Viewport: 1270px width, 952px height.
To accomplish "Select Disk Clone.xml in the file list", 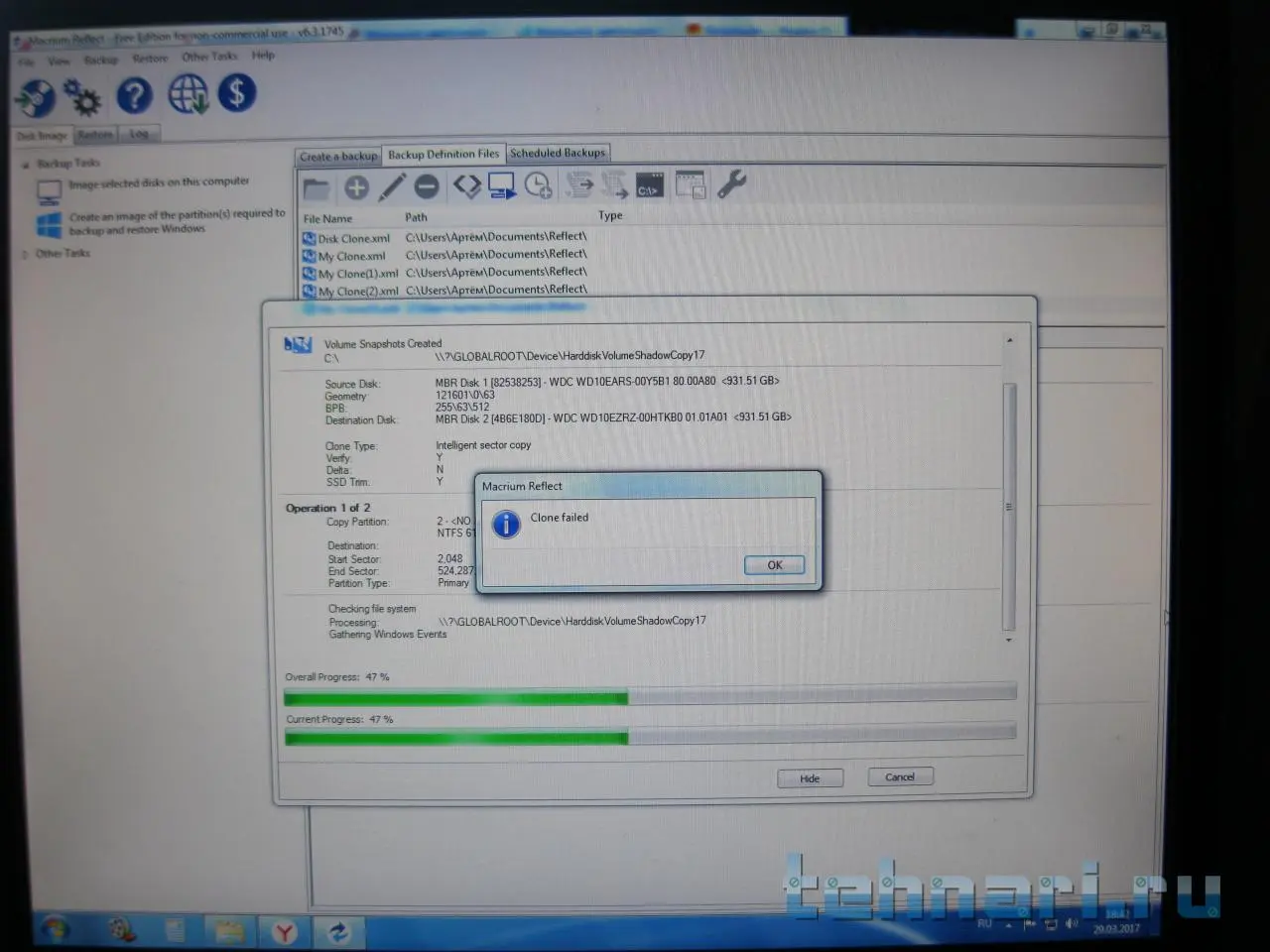I will [x=346, y=239].
